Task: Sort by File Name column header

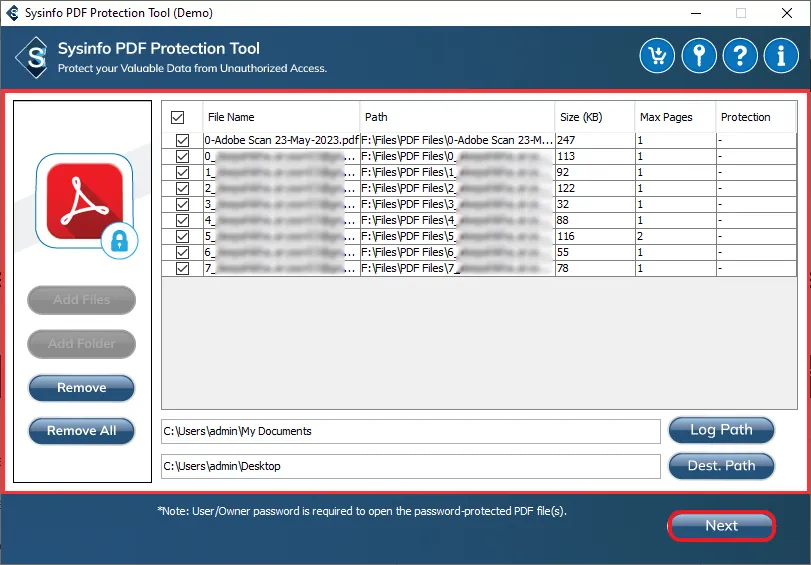Action: point(281,117)
